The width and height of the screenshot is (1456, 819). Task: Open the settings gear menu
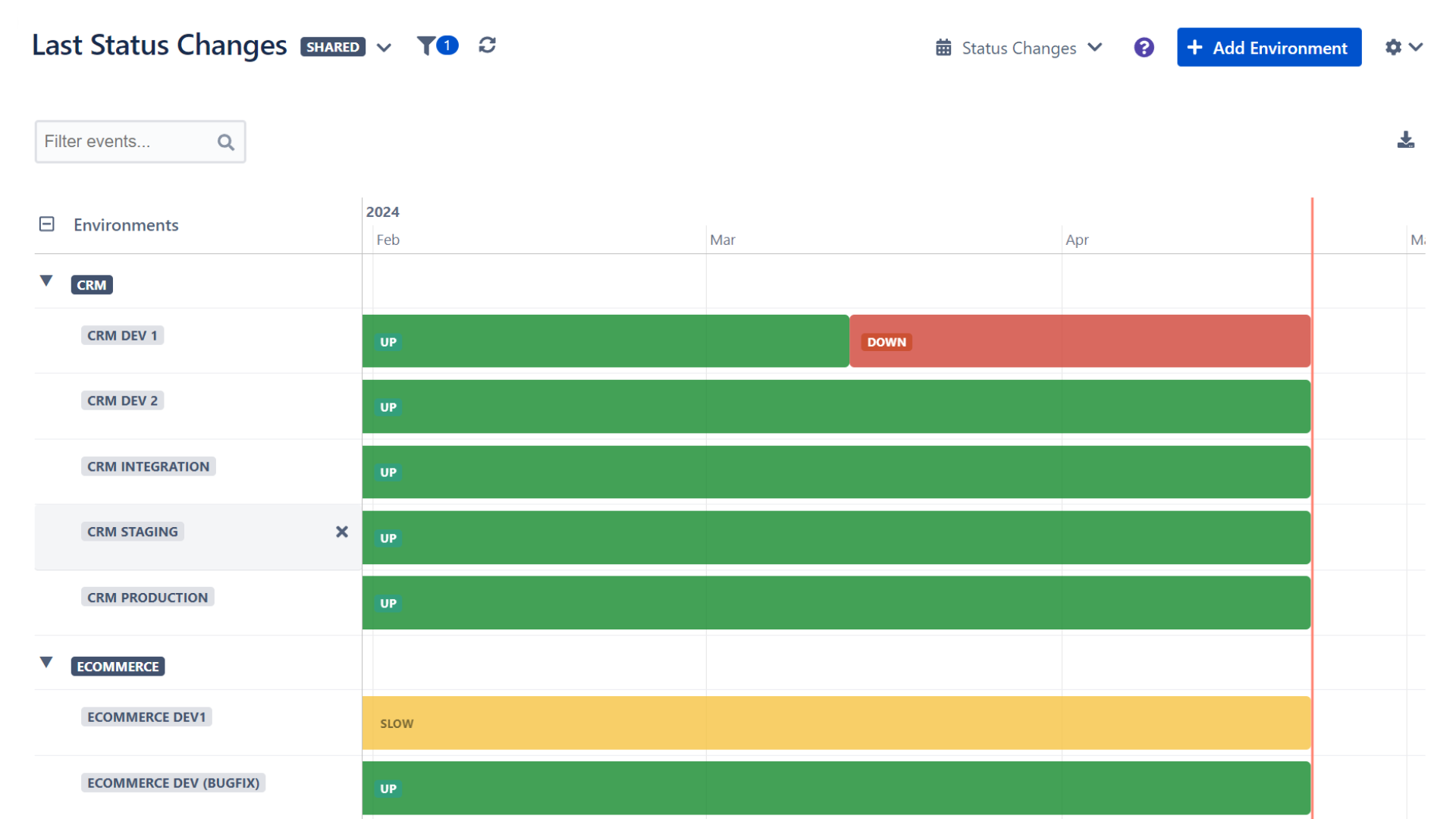click(1404, 47)
